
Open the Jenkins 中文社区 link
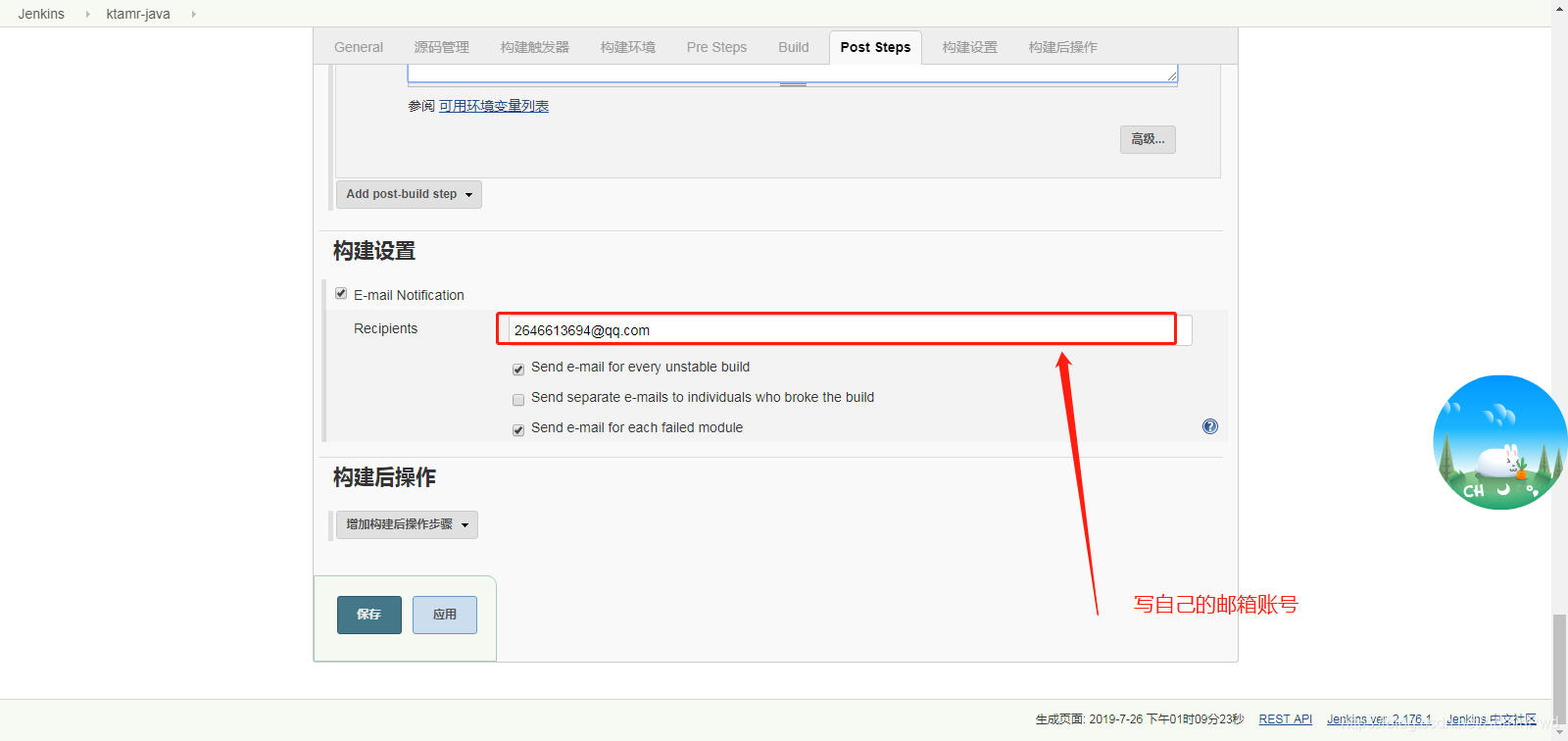[1492, 719]
